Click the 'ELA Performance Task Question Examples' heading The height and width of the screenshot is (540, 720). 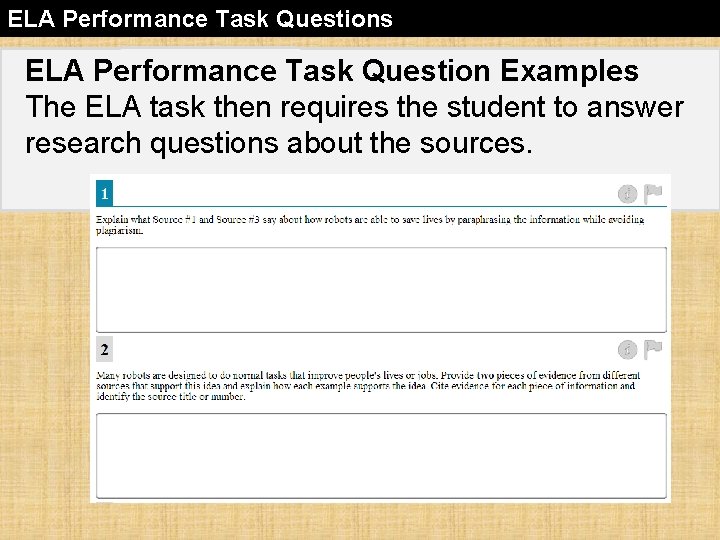pyautogui.click(x=332, y=71)
